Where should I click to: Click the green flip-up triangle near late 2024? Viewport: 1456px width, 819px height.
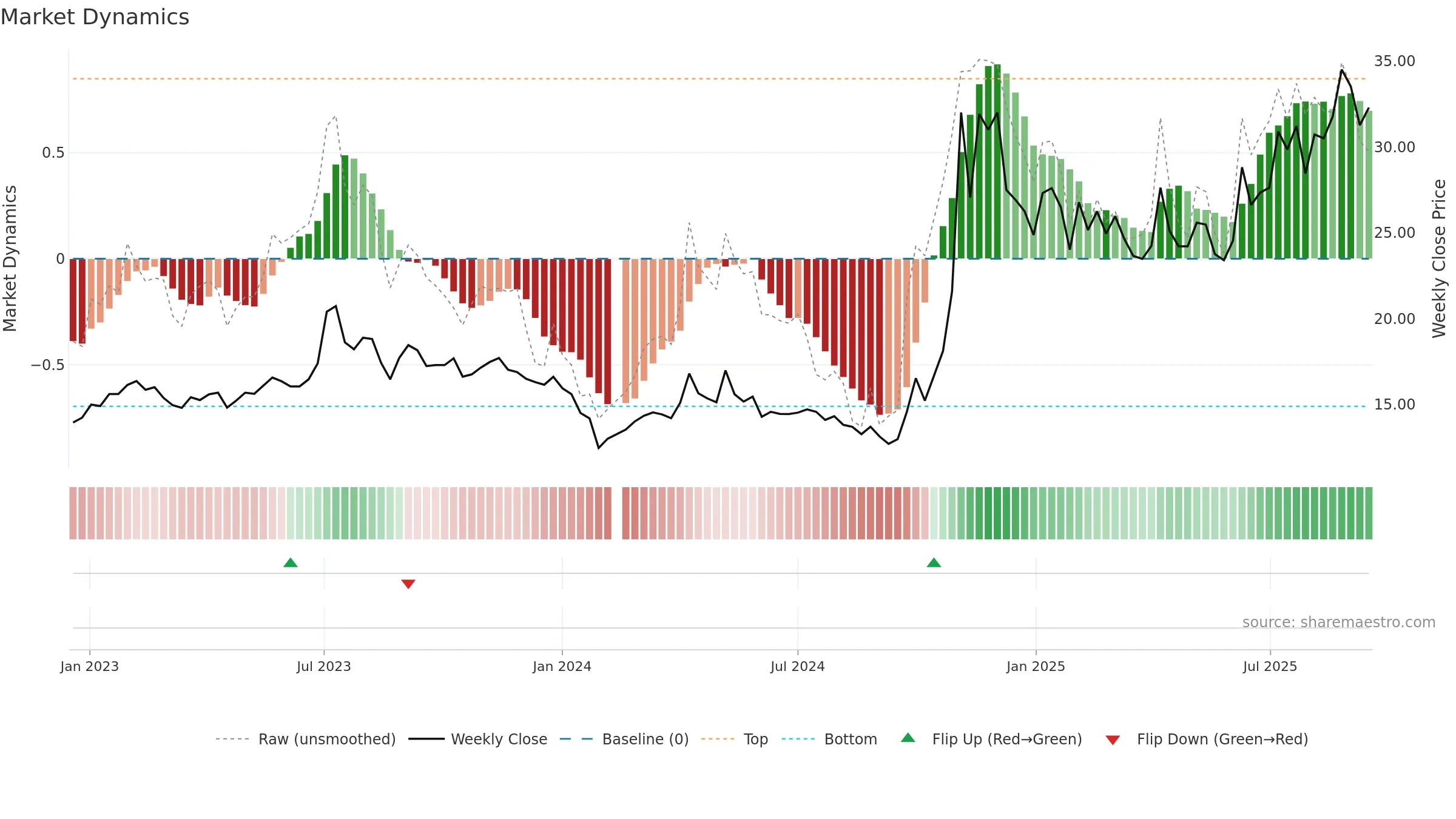coord(934,562)
